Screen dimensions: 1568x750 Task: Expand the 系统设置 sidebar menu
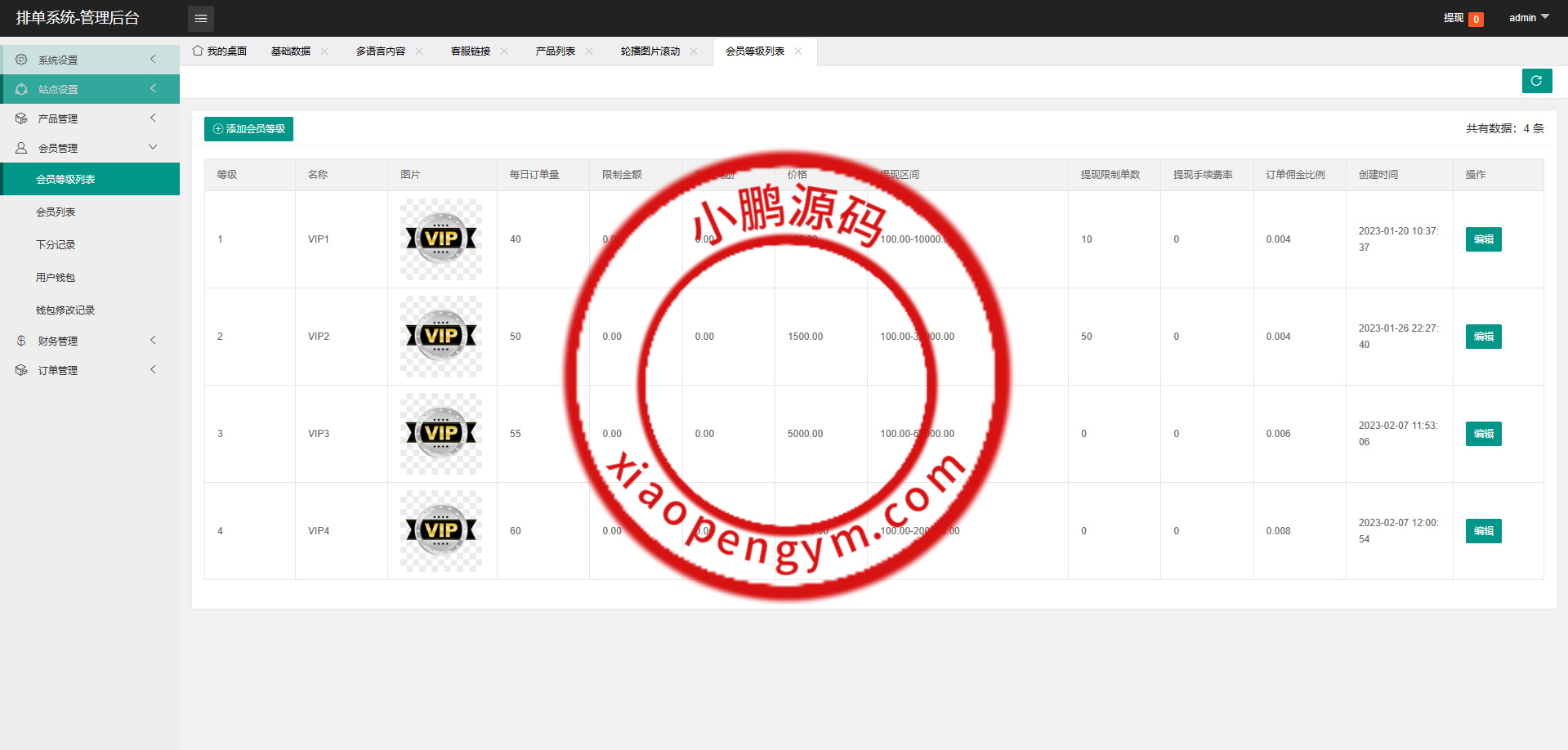pos(90,60)
